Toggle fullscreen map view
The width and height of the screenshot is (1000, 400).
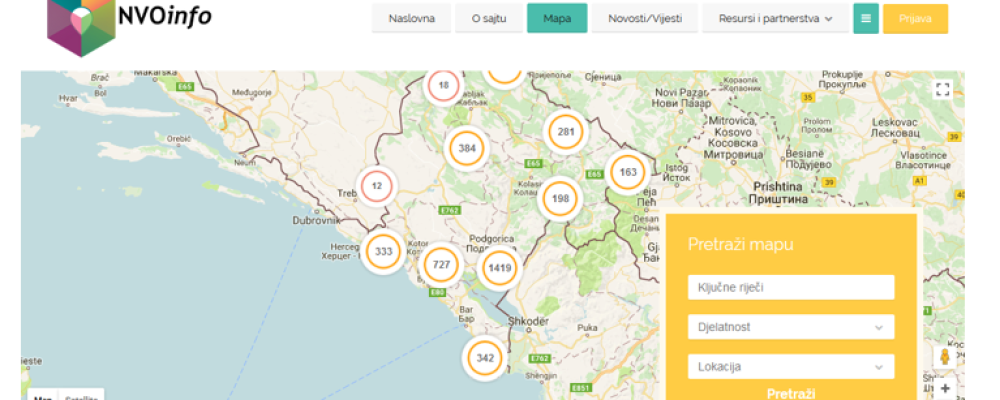click(x=941, y=90)
